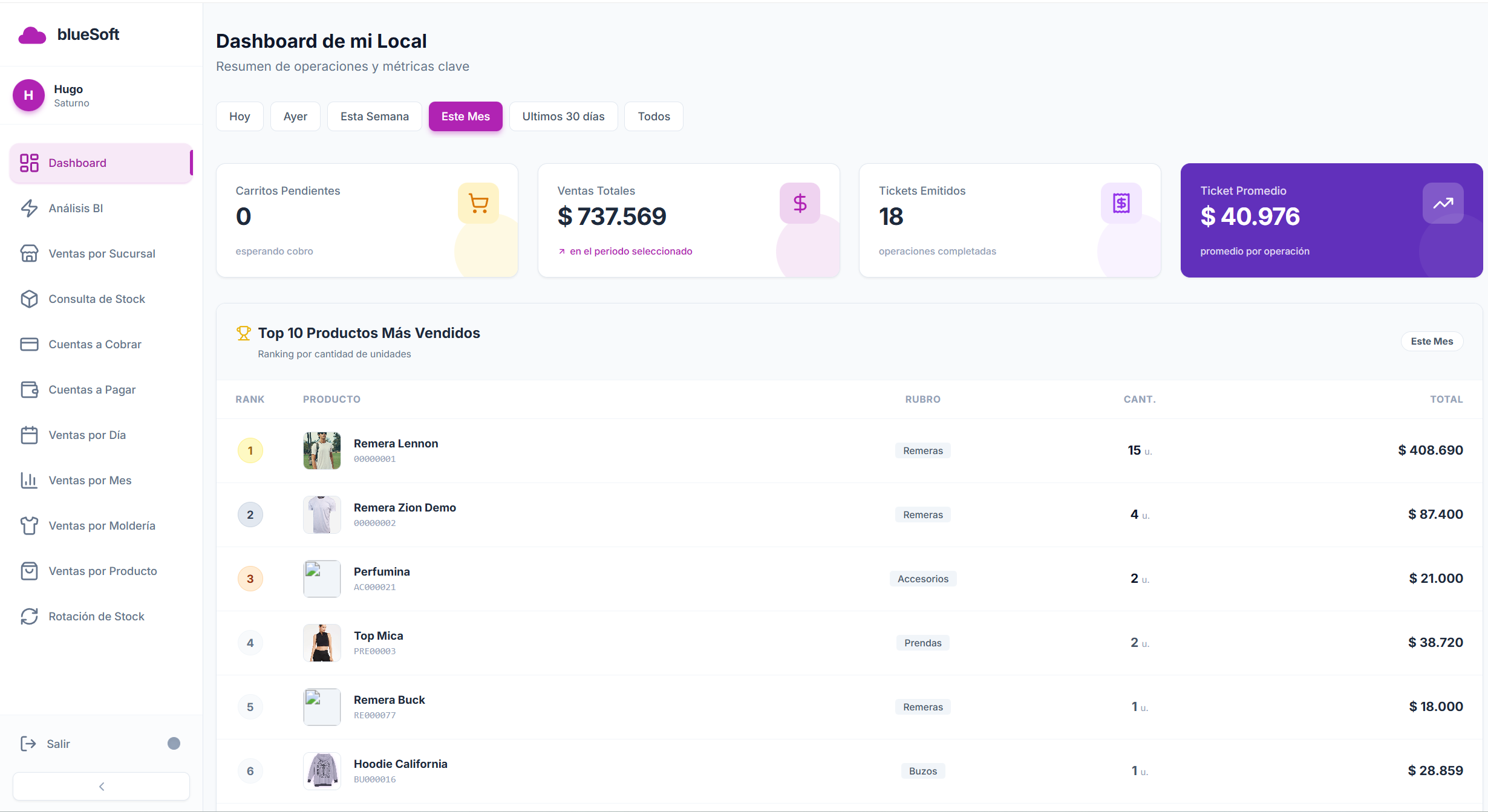Viewport: 1488px width, 812px height.
Task: Open the Rotación de Stock refresh icon
Action: tap(29, 616)
